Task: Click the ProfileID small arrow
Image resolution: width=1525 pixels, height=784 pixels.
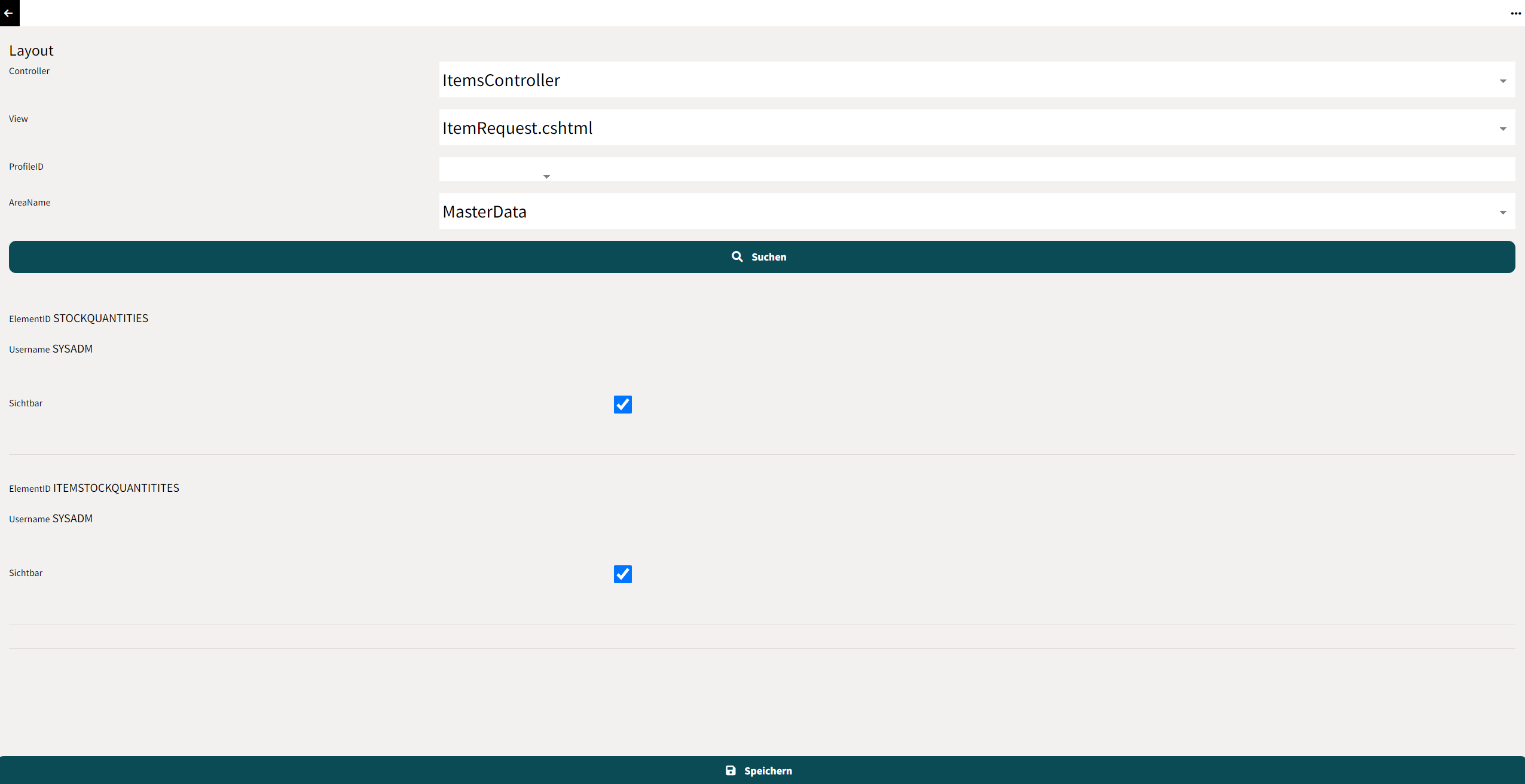Action: (546, 176)
